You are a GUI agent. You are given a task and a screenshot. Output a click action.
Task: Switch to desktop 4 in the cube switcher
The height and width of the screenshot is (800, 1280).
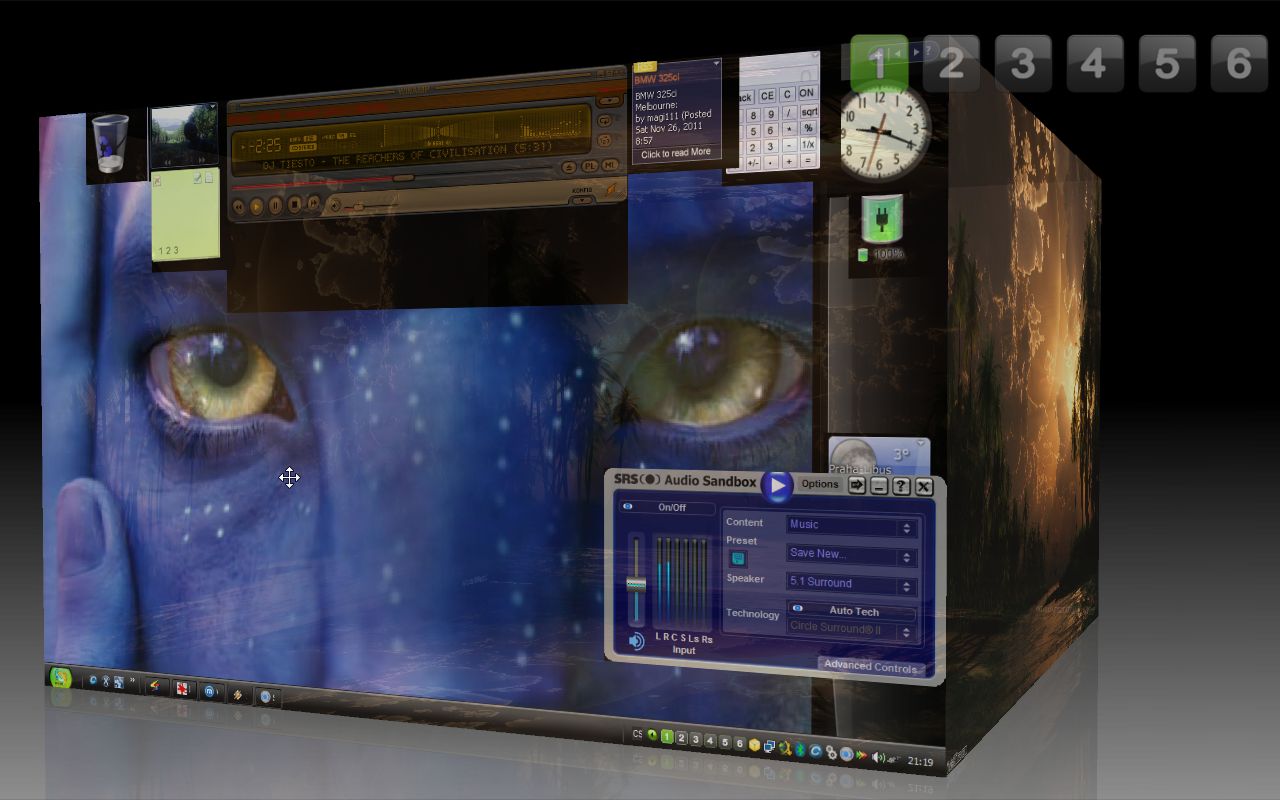pyautogui.click(x=1095, y=64)
